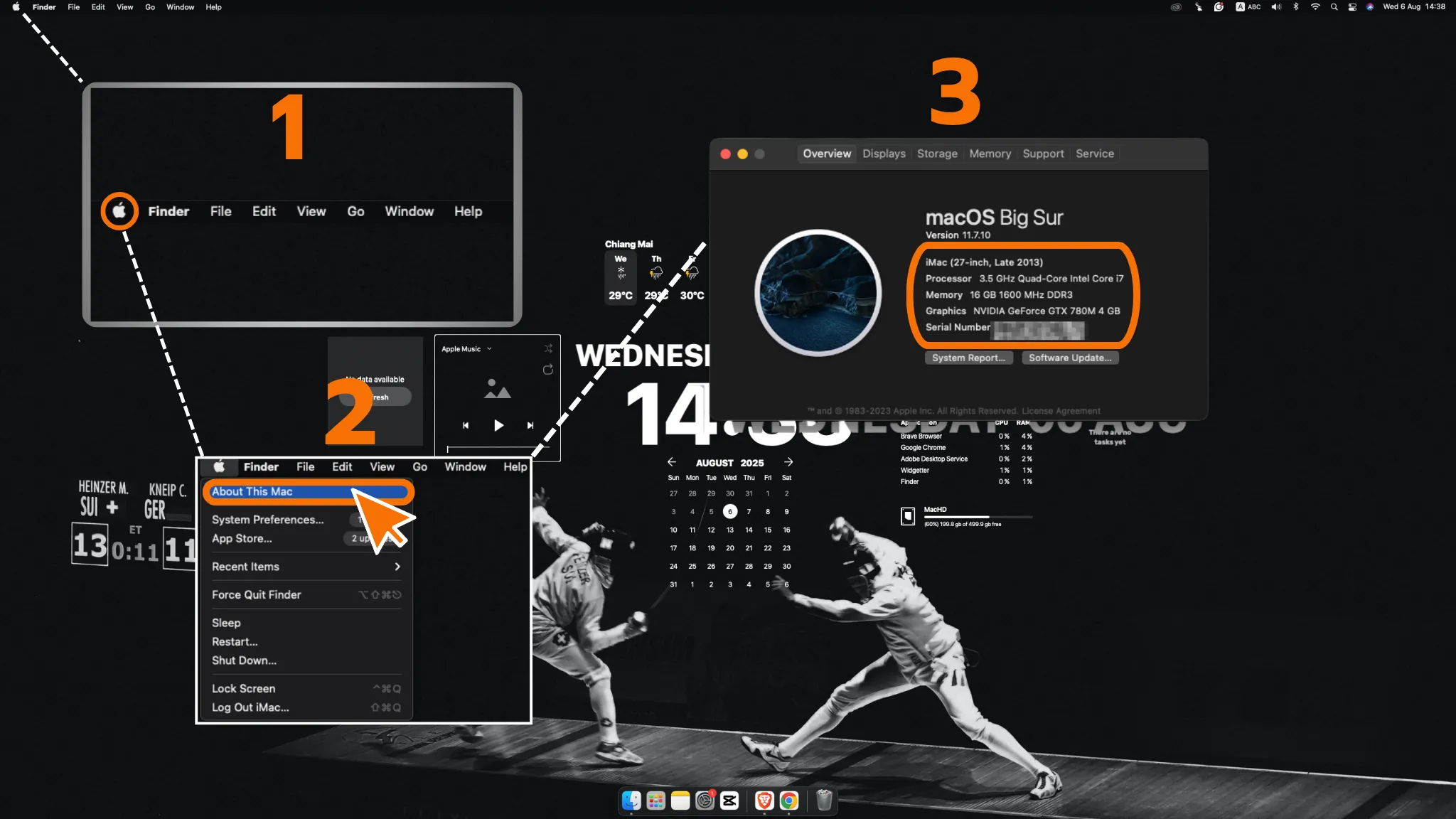1456x819 pixels.
Task: Toggle repeat in the Apple Music widget
Action: coord(548,370)
